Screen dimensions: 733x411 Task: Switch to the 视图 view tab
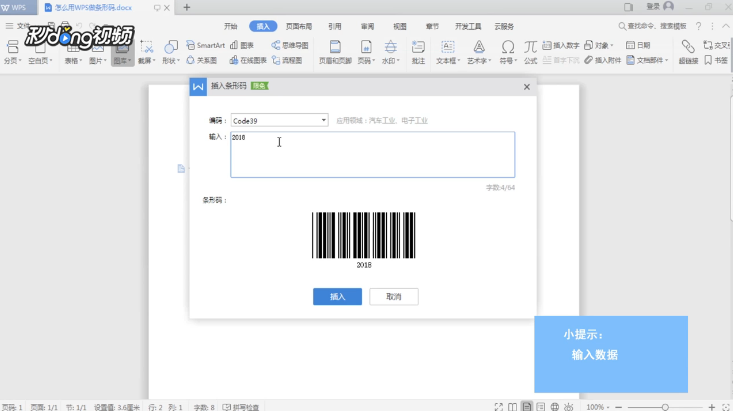tap(400, 27)
